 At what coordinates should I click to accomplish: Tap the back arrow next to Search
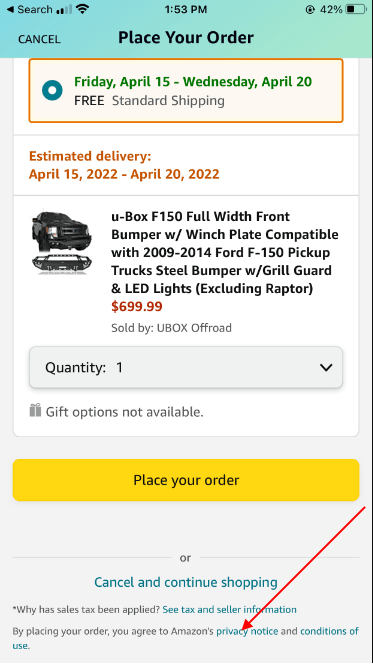11,9
